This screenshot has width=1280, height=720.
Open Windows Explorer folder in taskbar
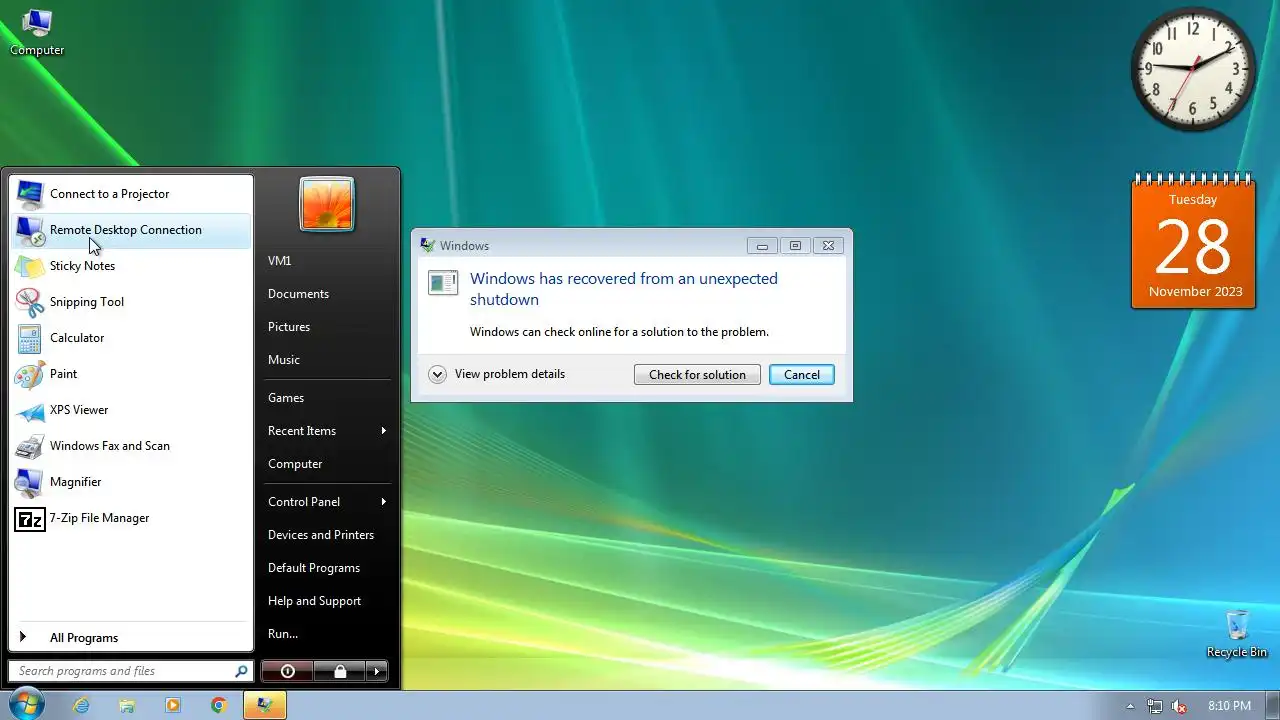(x=127, y=705)
